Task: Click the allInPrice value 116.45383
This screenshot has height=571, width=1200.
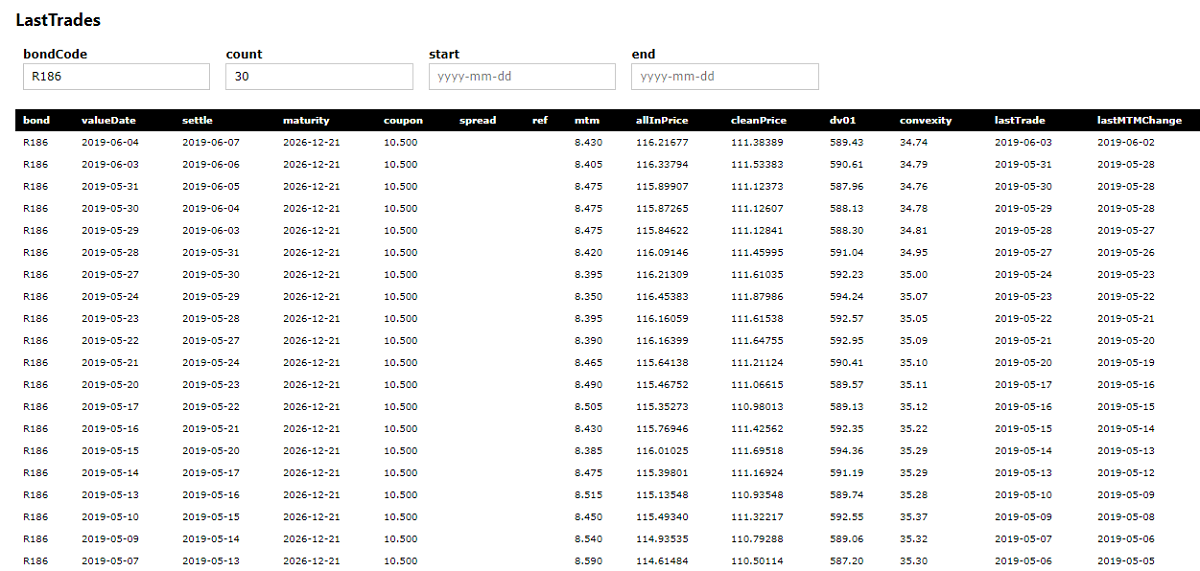Action: point(662,296)
